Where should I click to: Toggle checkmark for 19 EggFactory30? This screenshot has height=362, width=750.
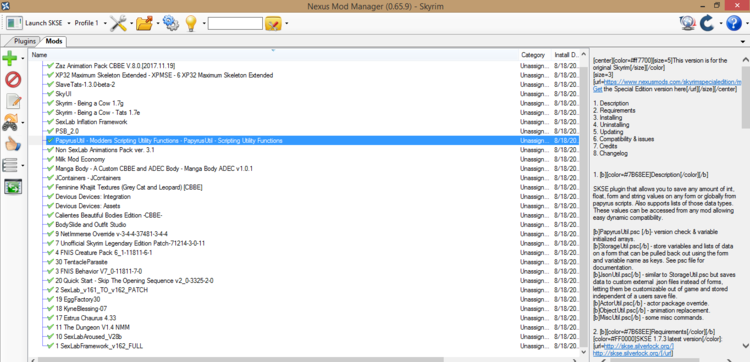pos(51,299)
